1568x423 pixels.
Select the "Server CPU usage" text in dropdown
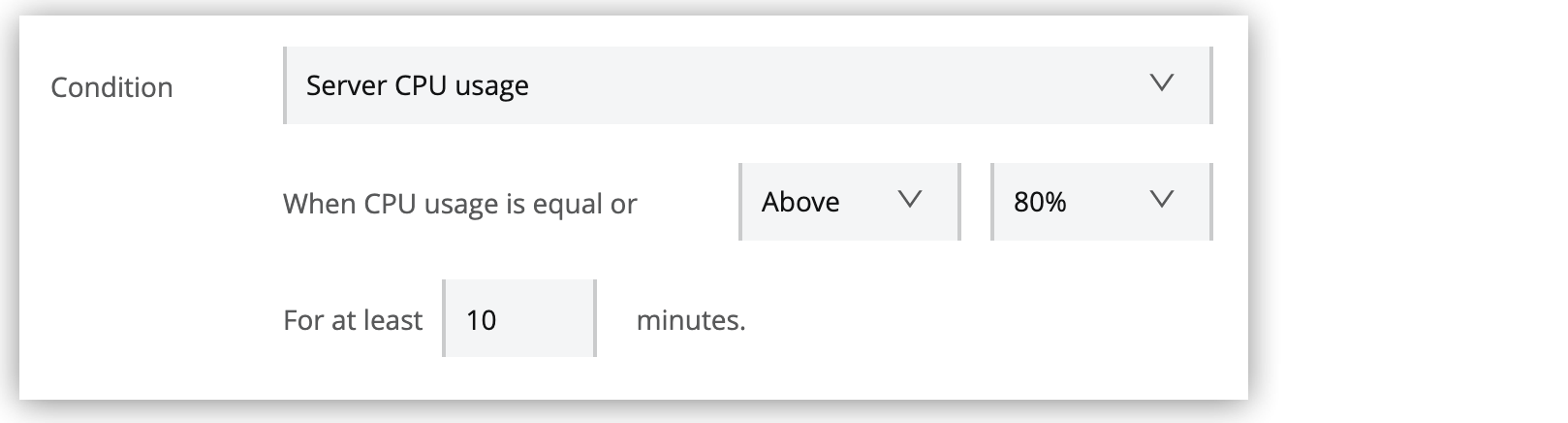pos(417,85)
